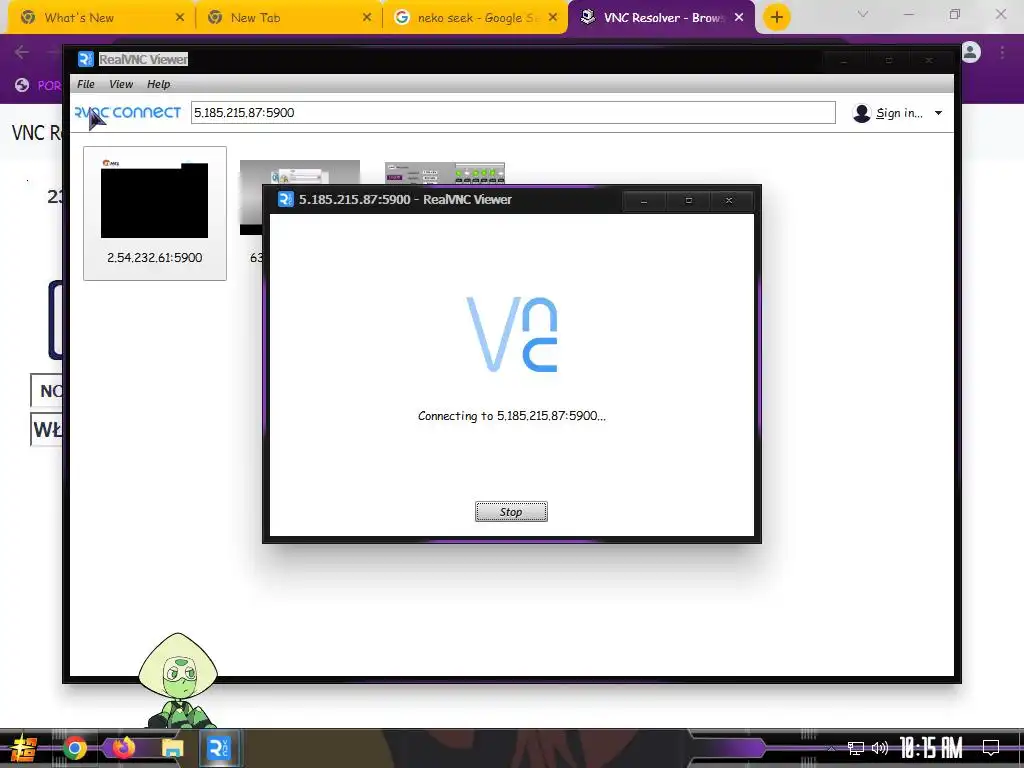This screenshot has height=768, width=1024.
Task: Open Firefox from the taskbar
Action: (123, 748)
